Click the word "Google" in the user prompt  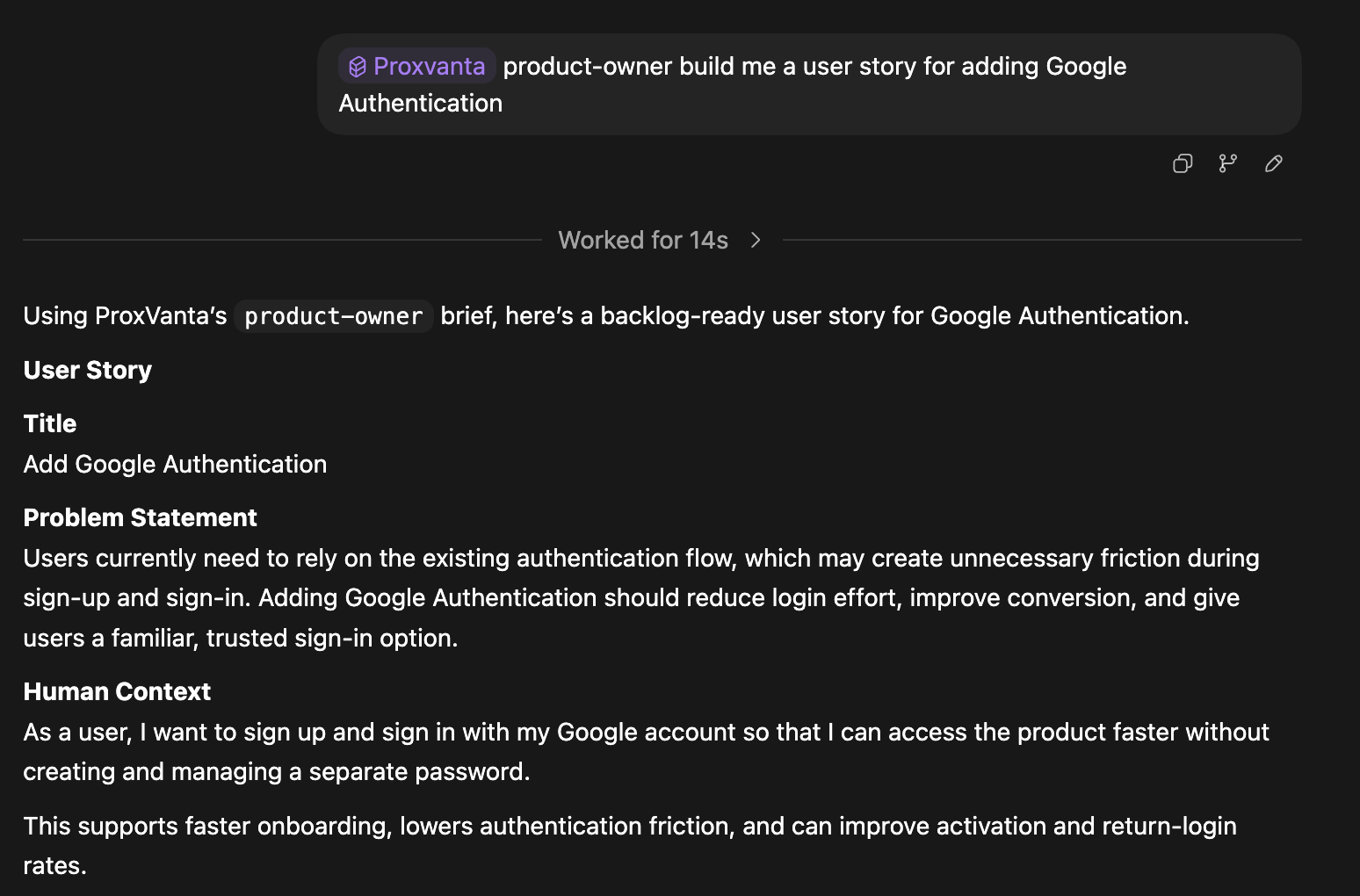[x=1086, y=65]
